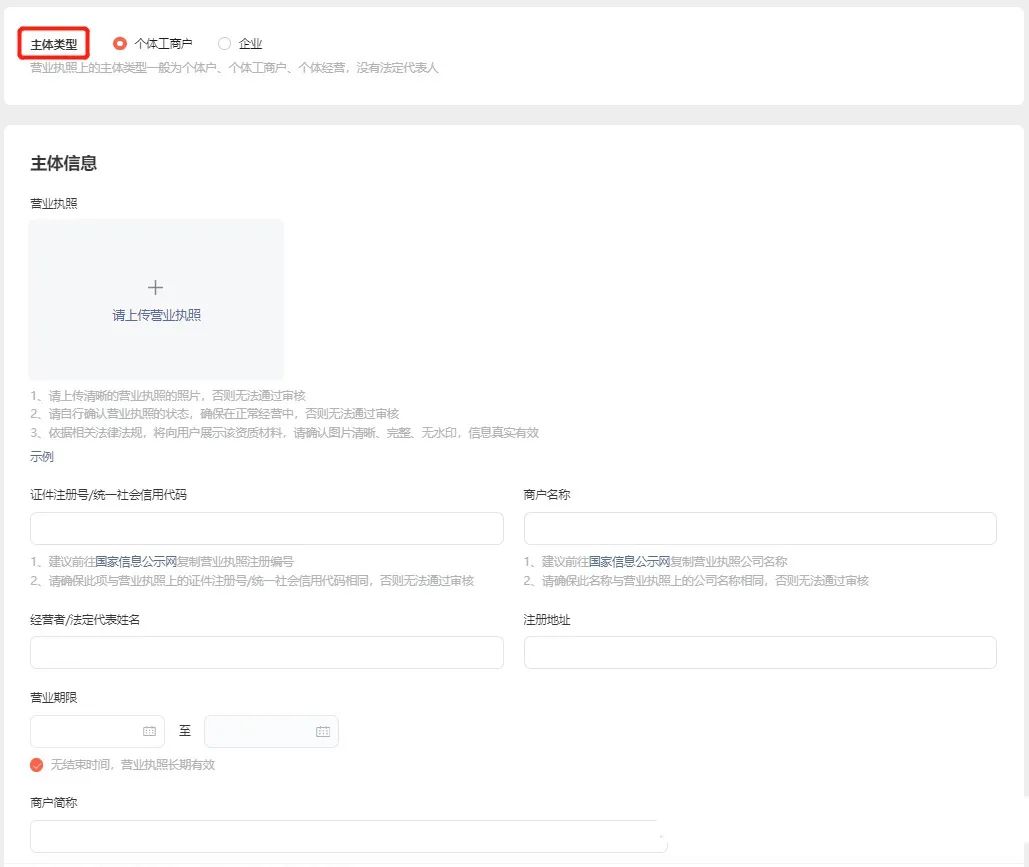Focus the 证件注册号/统一社会信用代码 input field
This screenshot has width=1029, height=867.
pos(266,528)
